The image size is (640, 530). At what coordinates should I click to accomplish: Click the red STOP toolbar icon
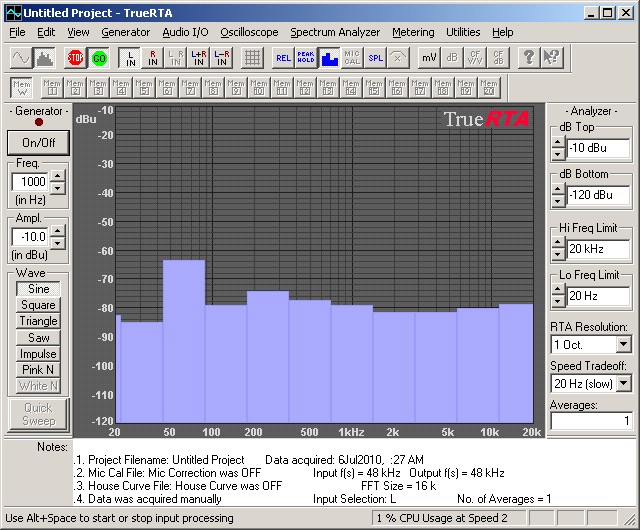pyautogui.click(x=75, y=57)
